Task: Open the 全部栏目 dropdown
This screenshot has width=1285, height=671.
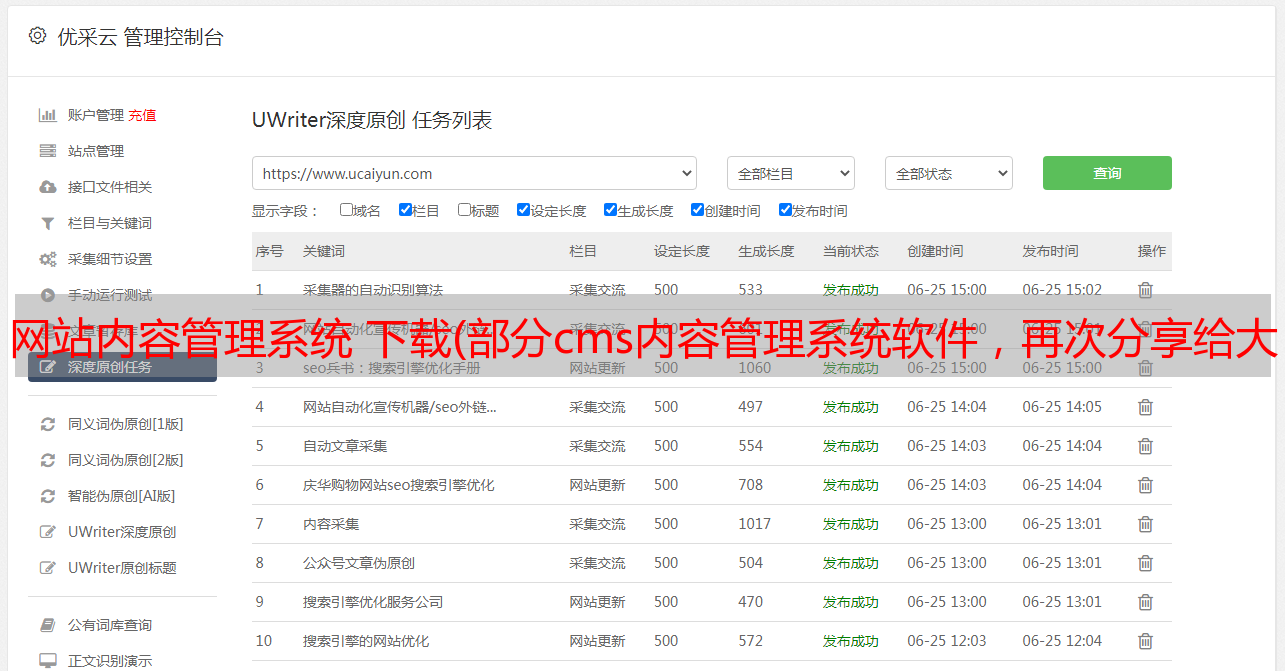Action: point(790,173)
